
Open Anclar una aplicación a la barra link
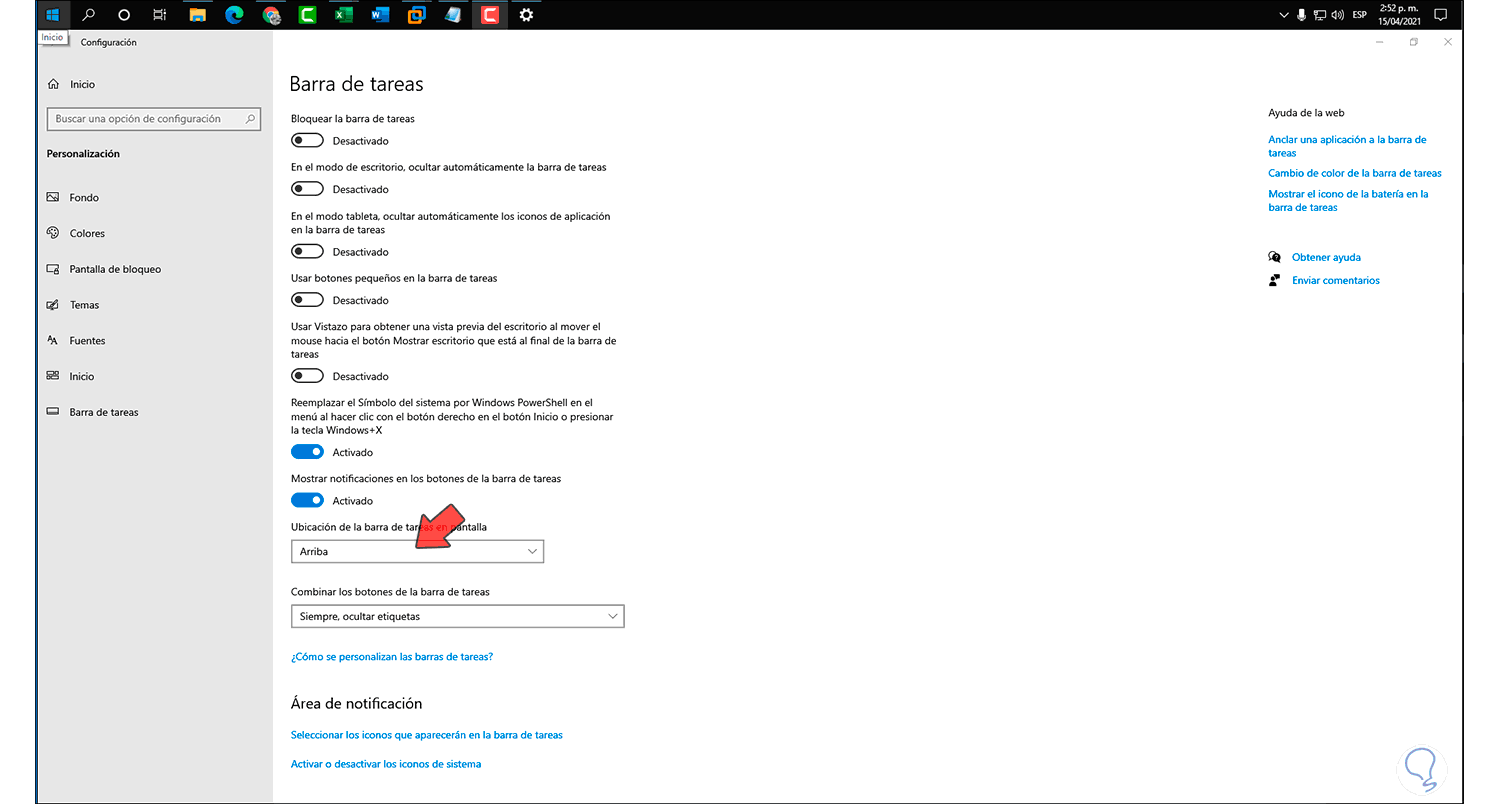(1347, 146)
